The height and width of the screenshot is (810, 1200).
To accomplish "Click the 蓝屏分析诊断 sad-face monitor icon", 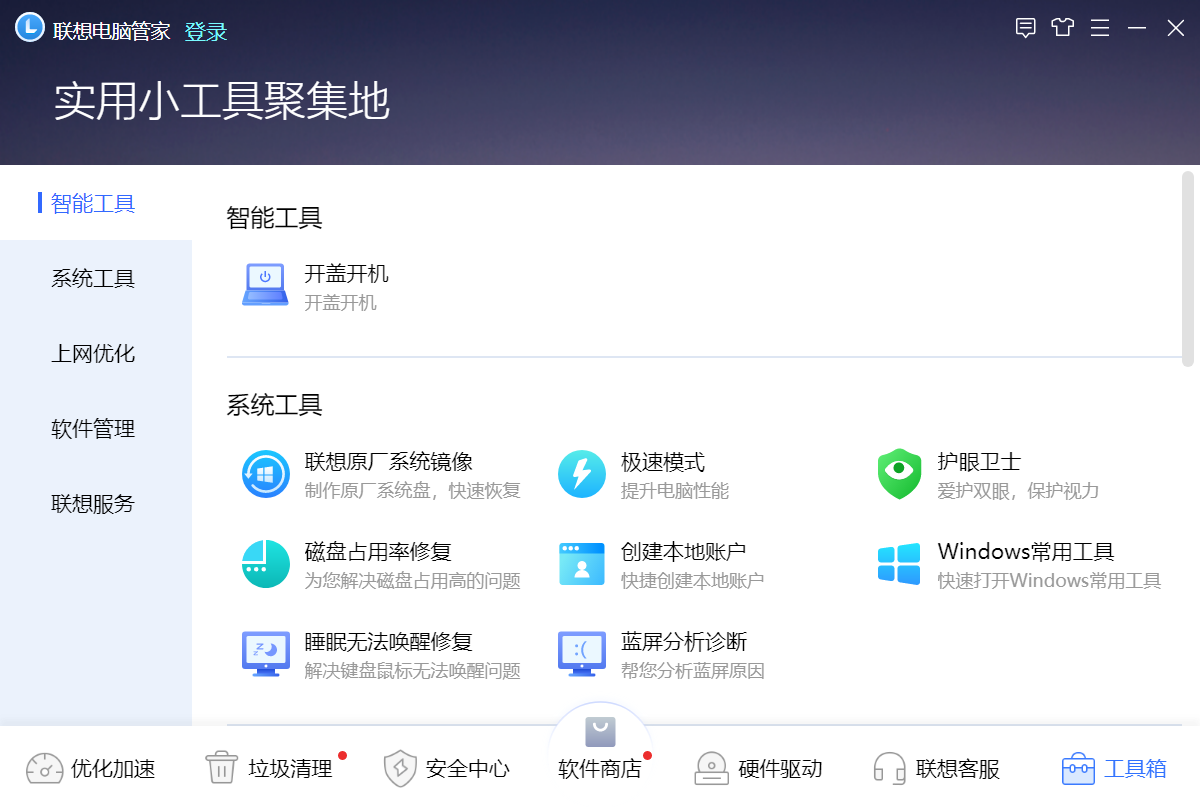I will coord(582,654).
